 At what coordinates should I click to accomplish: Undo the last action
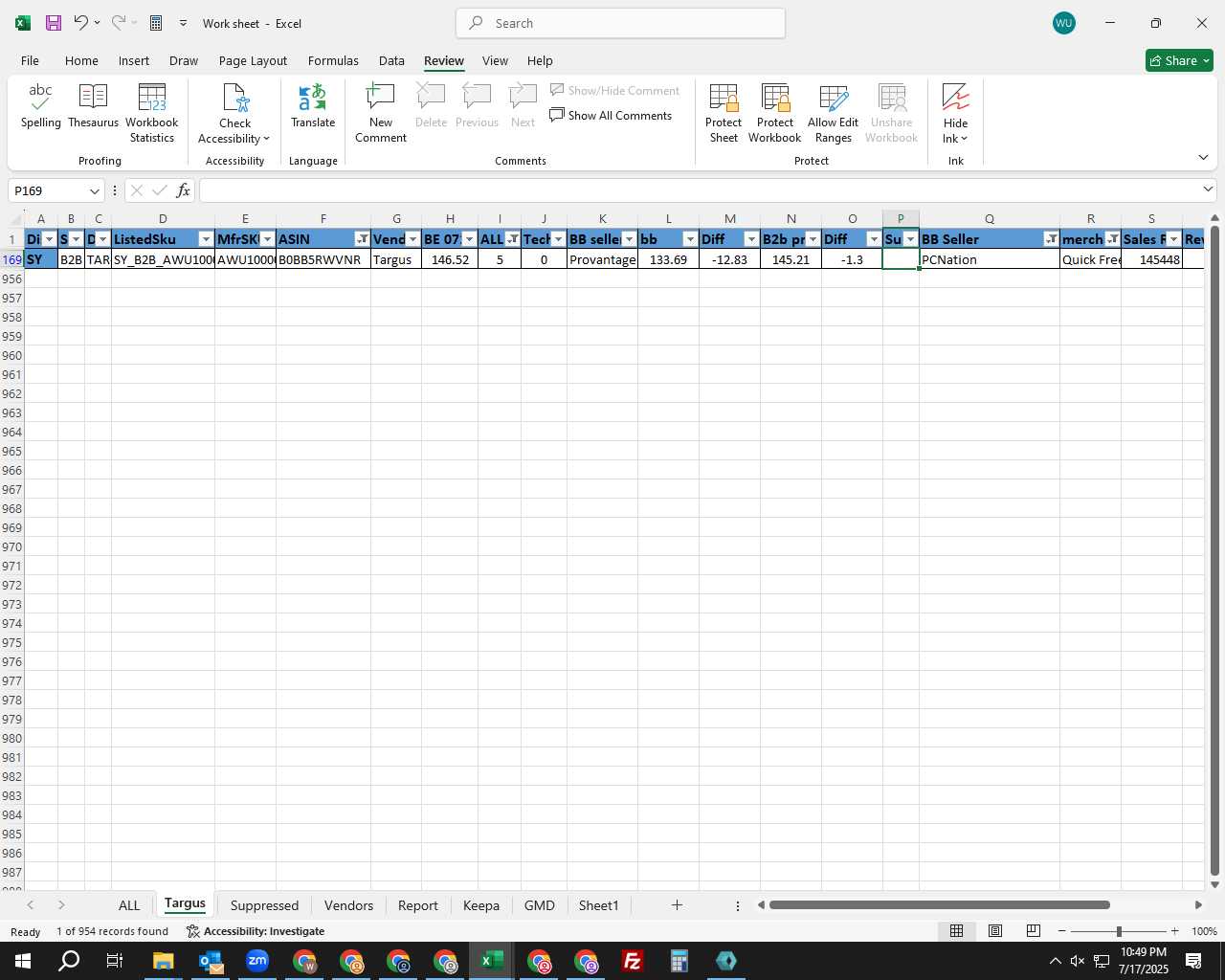[x=81, y=23]
